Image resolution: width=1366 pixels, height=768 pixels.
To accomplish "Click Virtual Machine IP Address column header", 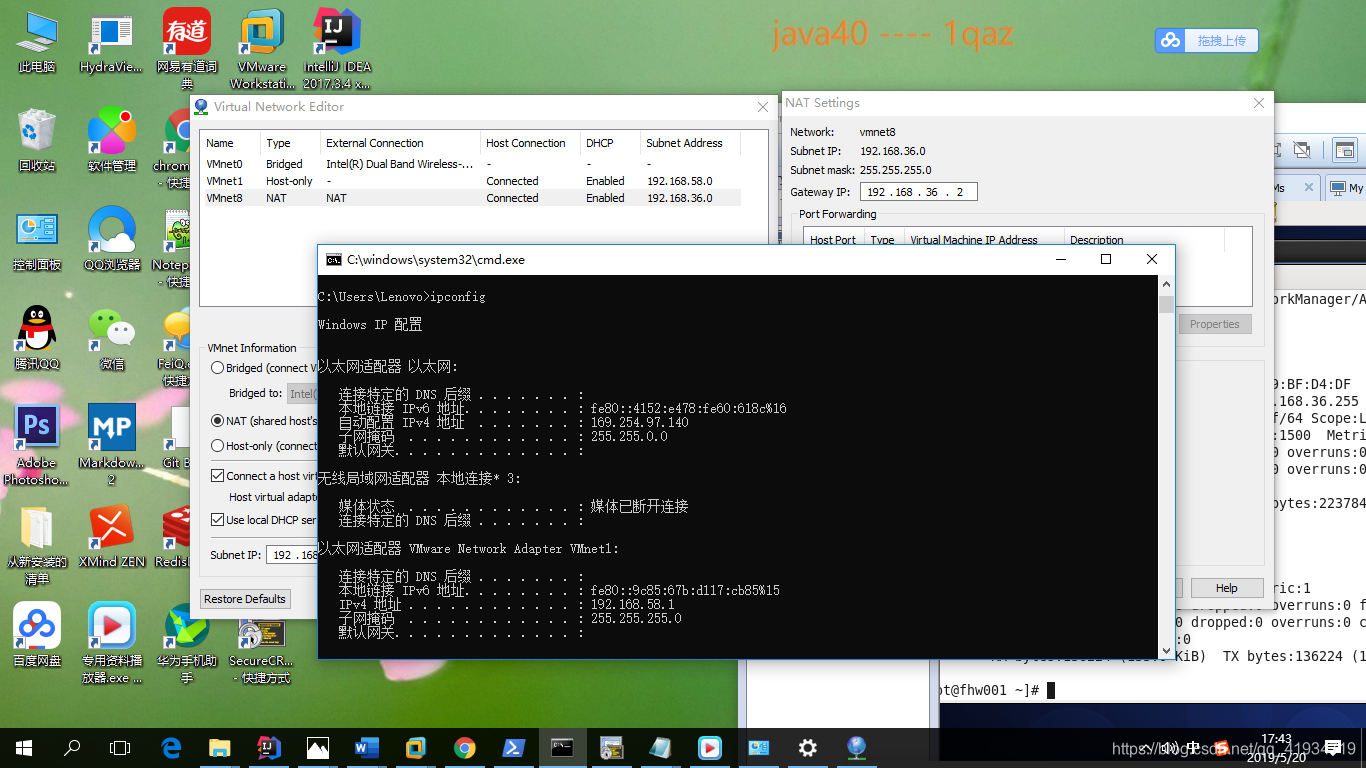I will pyautogui.click(x=984, y=240).
